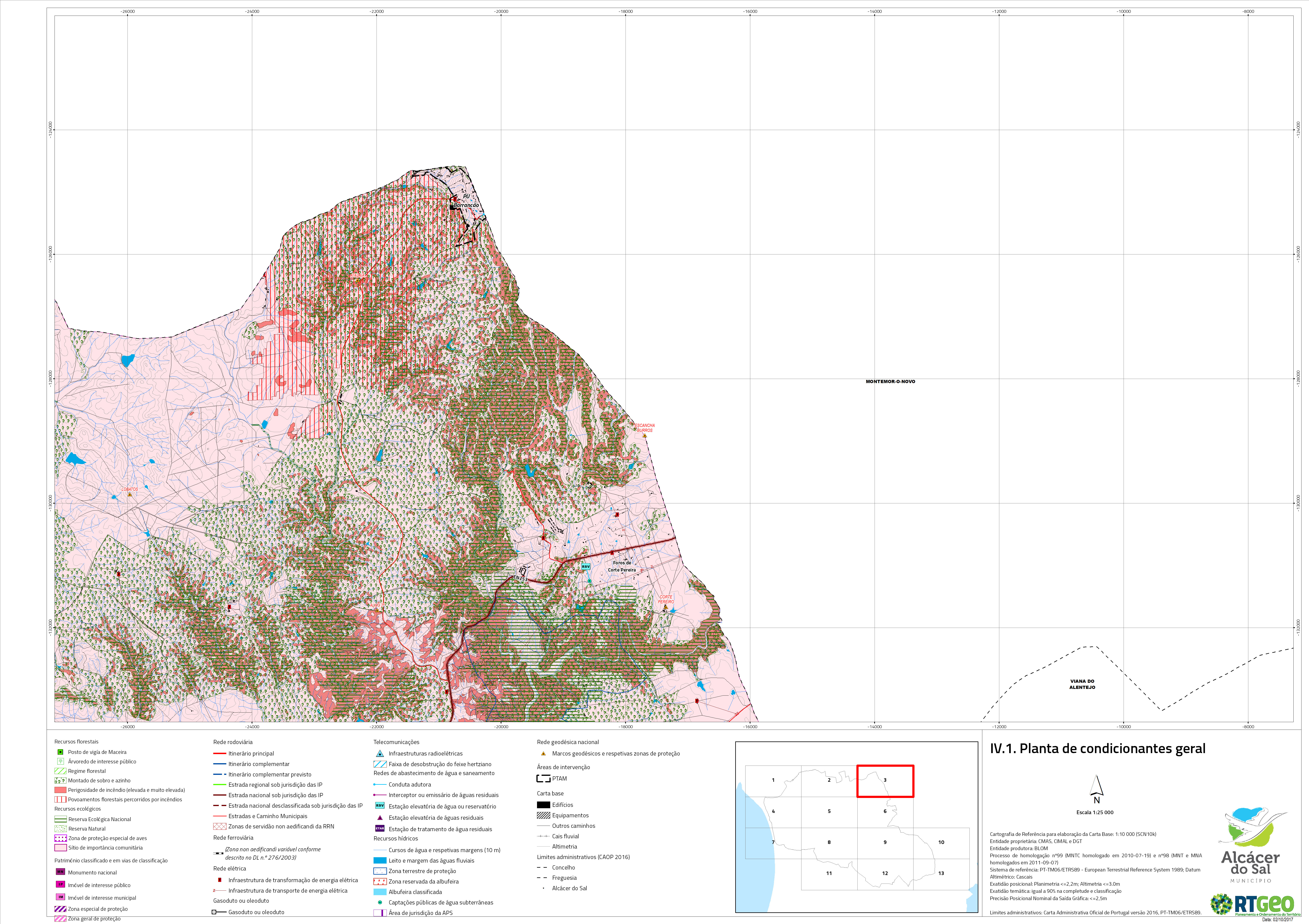Click the PU Barrancão label on the map
Image resolution: width=1309 pixels, height=924 pixels.
click(466, 201)
